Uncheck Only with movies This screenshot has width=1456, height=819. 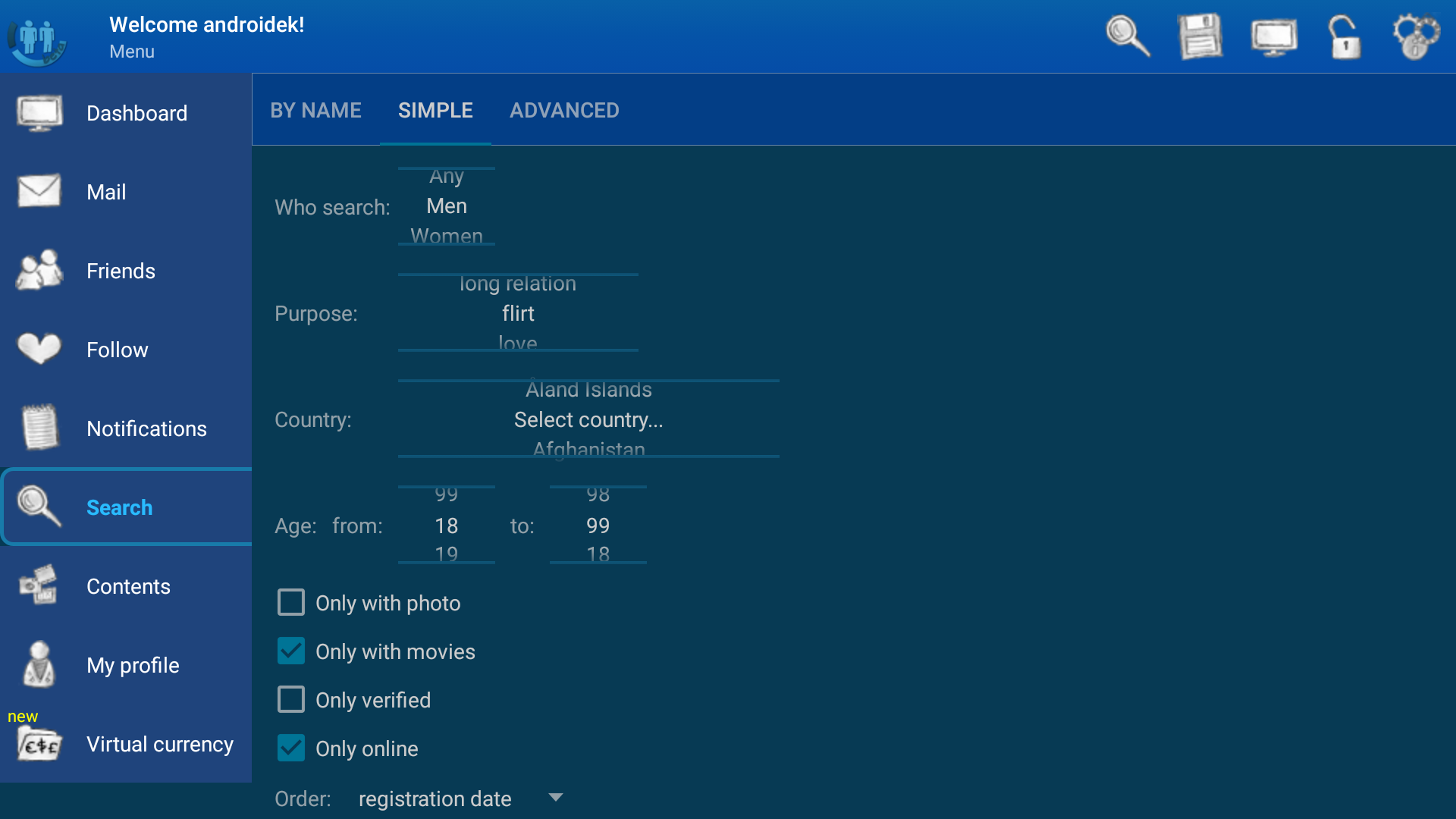[291, 651]
